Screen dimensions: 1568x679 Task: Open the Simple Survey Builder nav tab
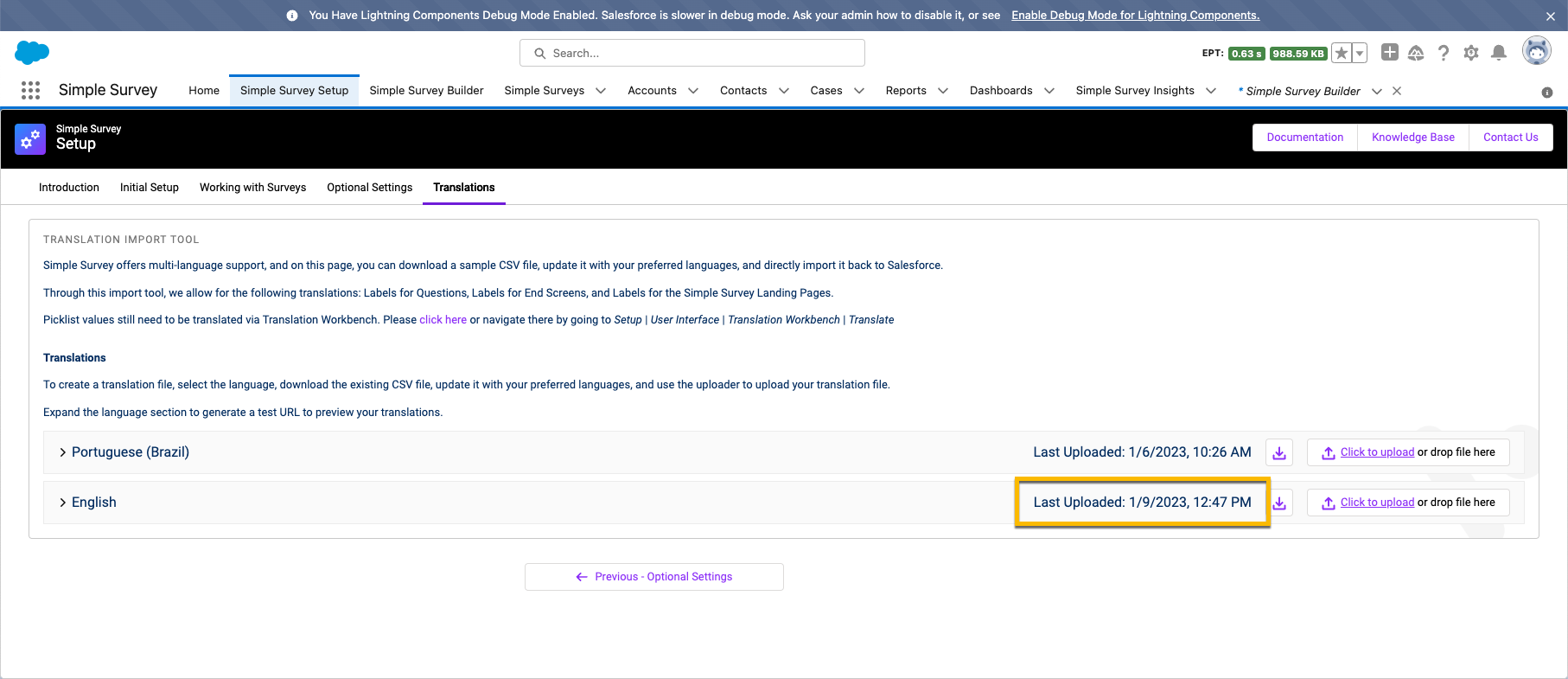pos(426,91)
